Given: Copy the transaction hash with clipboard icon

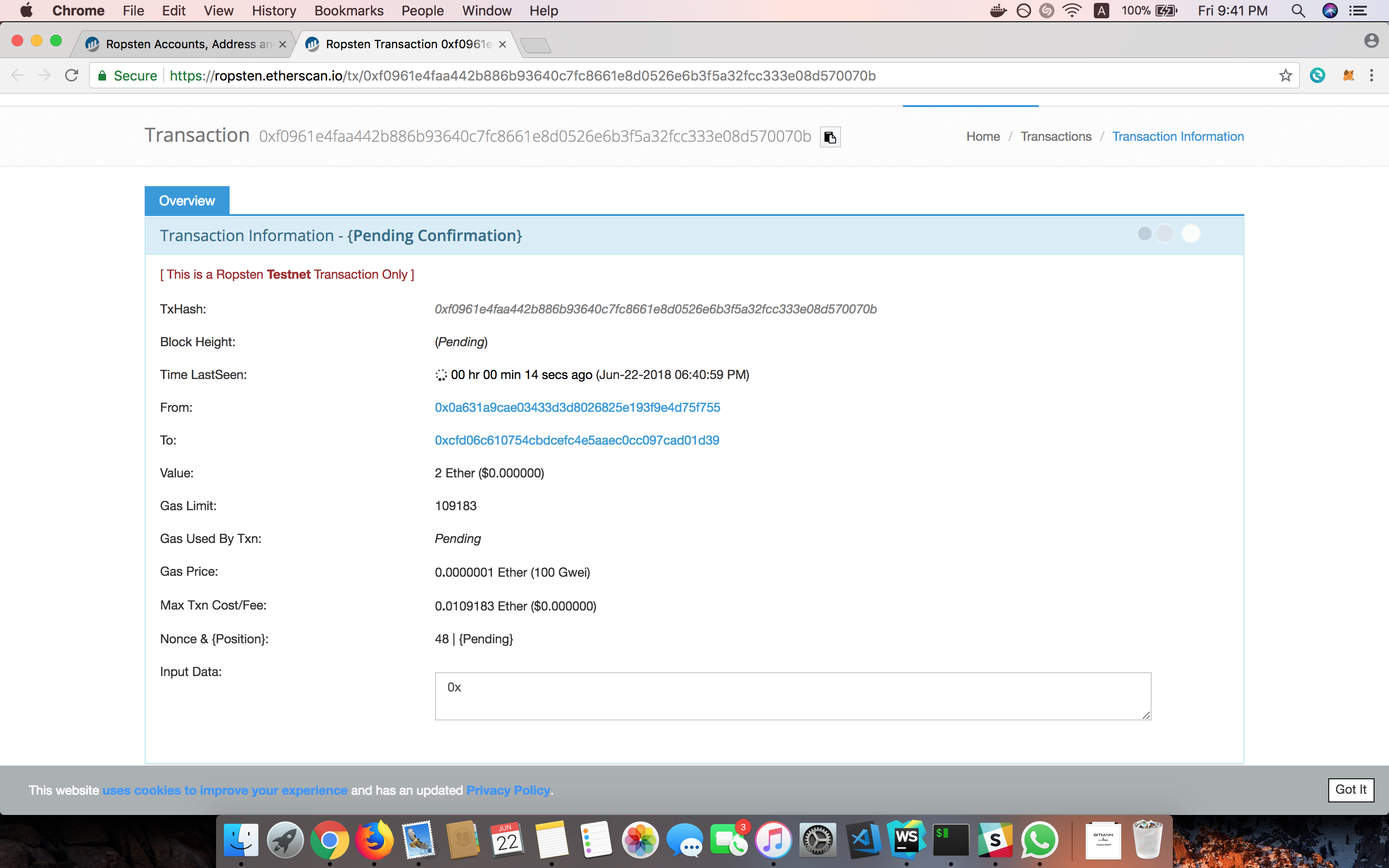Looking at the screenshot, I should 830,137.
